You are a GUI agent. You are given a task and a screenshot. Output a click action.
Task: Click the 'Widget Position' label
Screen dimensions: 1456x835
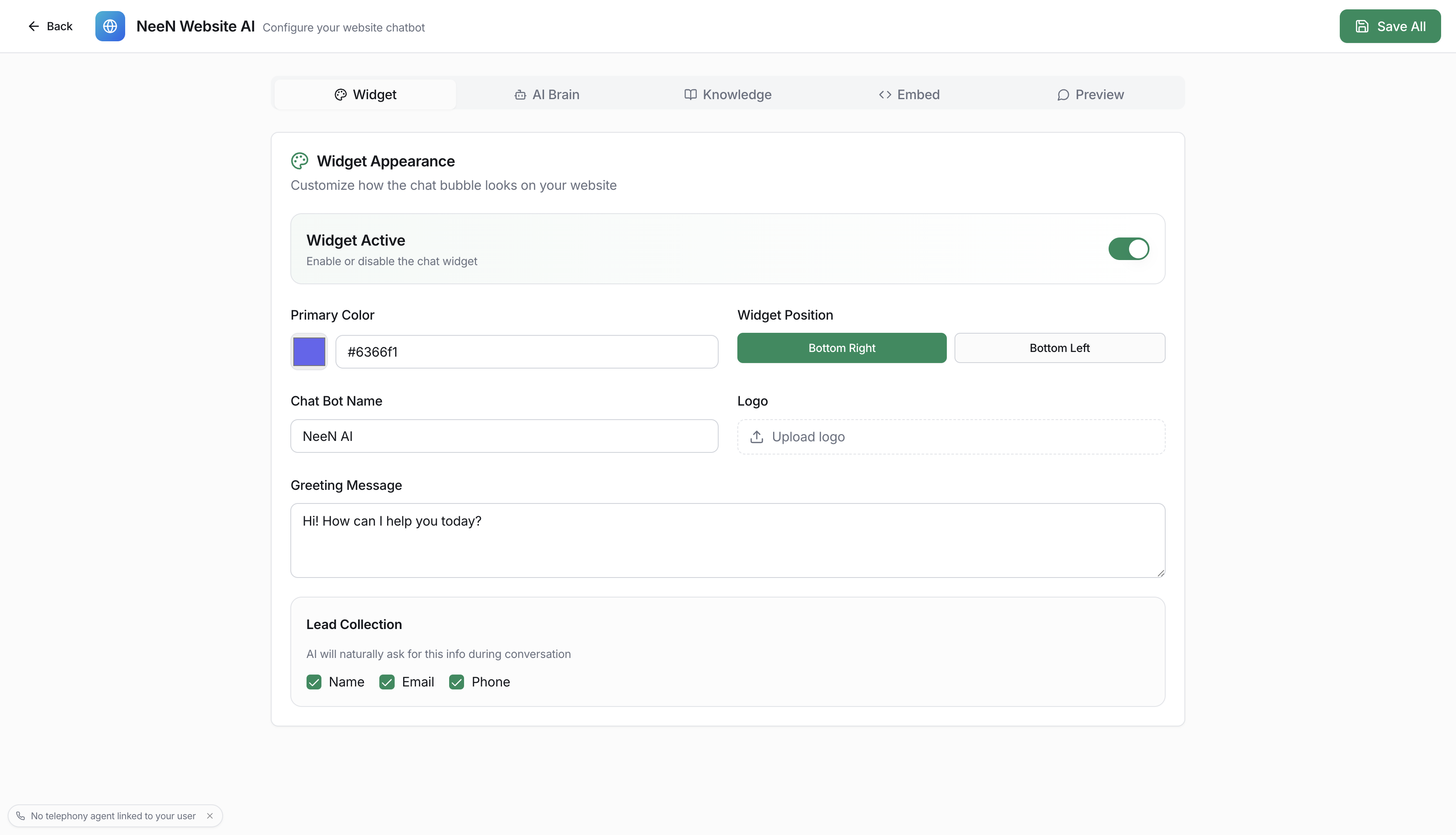coord(785,315)
